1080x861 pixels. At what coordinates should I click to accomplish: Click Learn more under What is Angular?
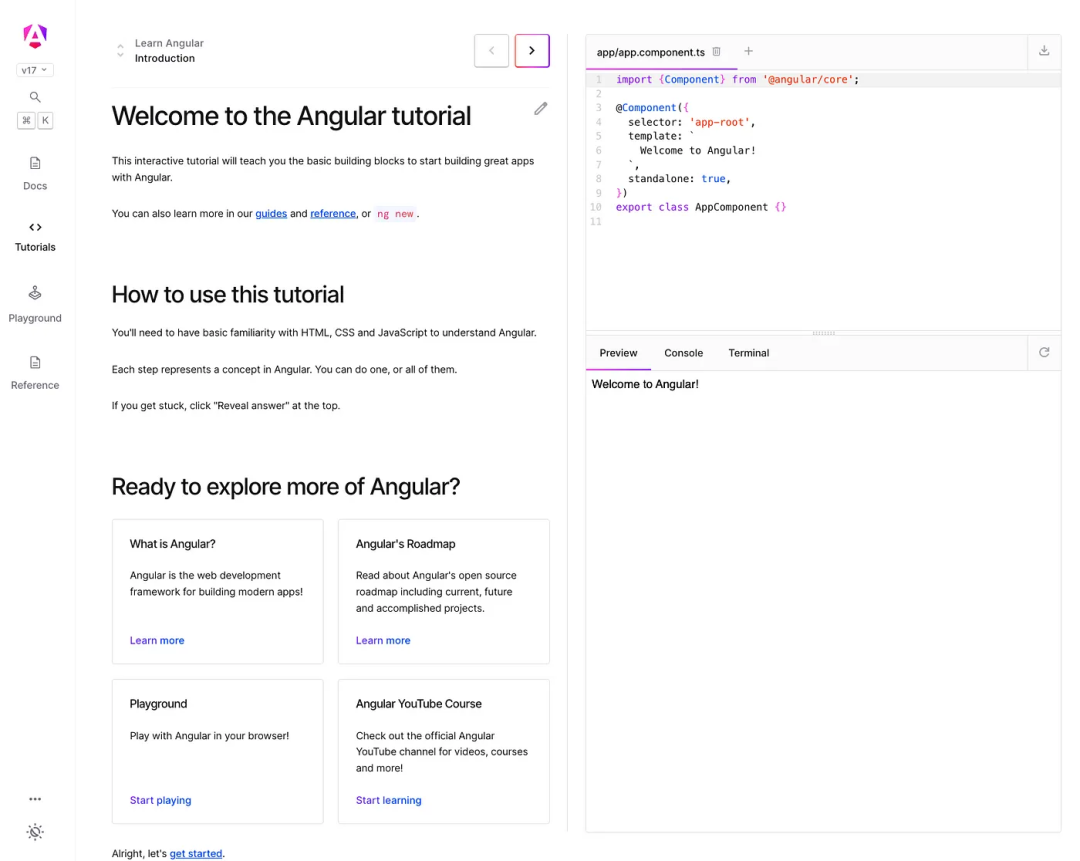coord(157,641)
